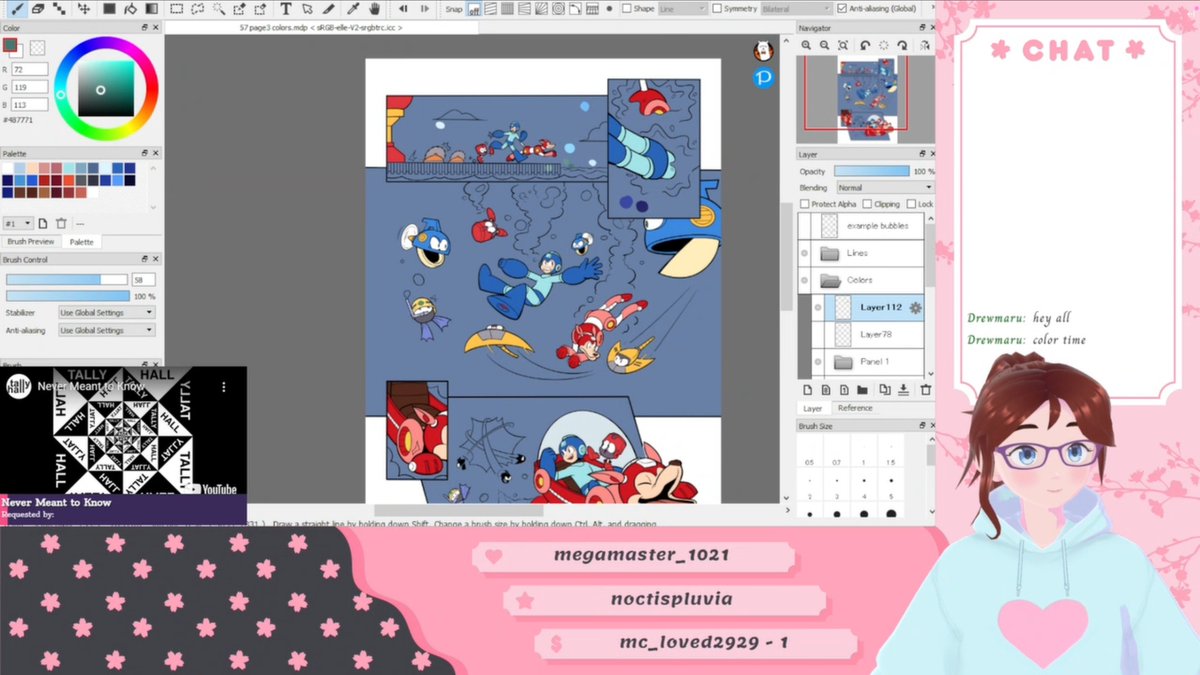Viewport: 1200px width, 675px height.
Task: Click the Undo arrow in toolbar
Action: [403, 8]
